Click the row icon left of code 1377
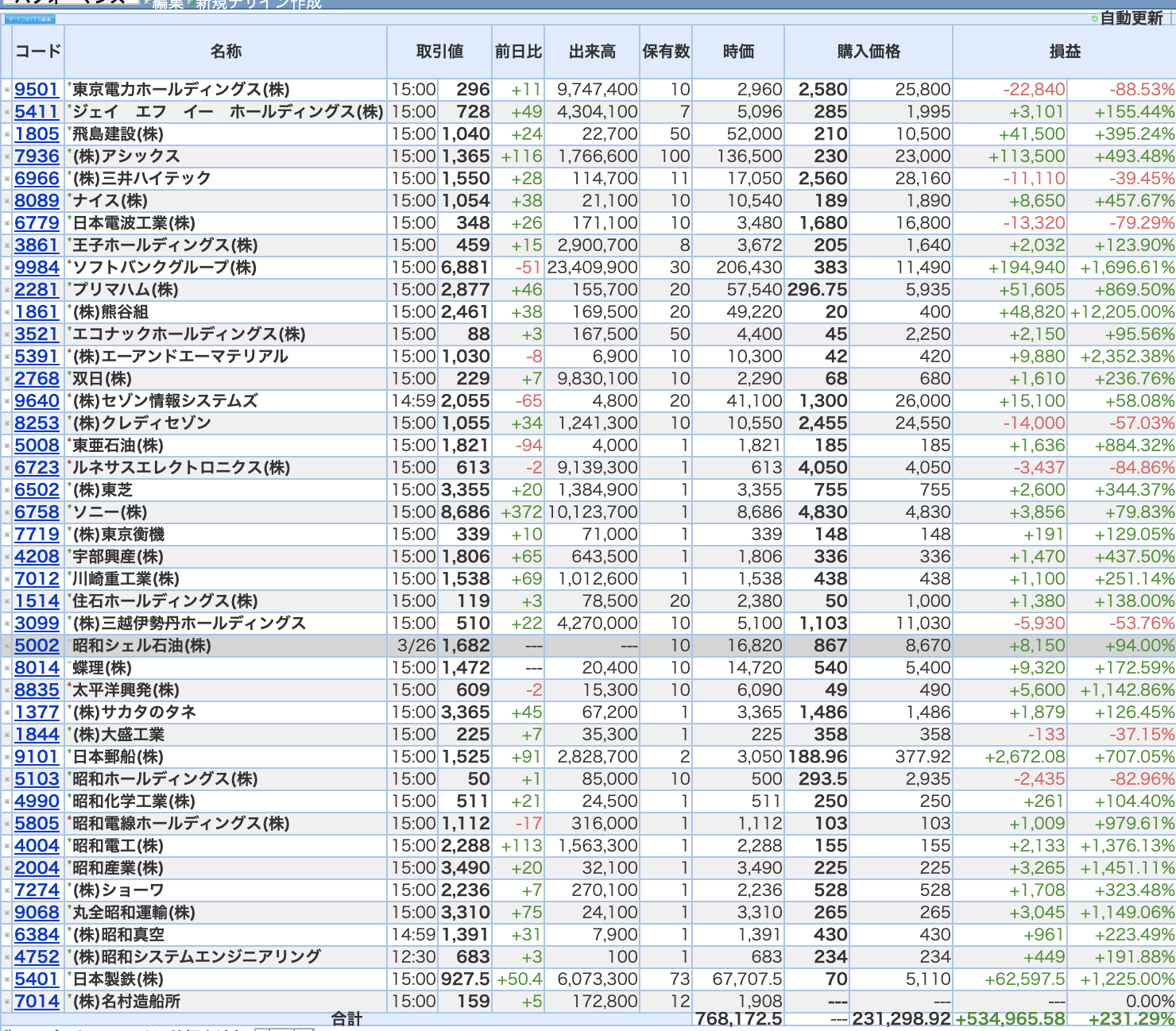Screen dimensions: 1176x1031 pos(7,712)
